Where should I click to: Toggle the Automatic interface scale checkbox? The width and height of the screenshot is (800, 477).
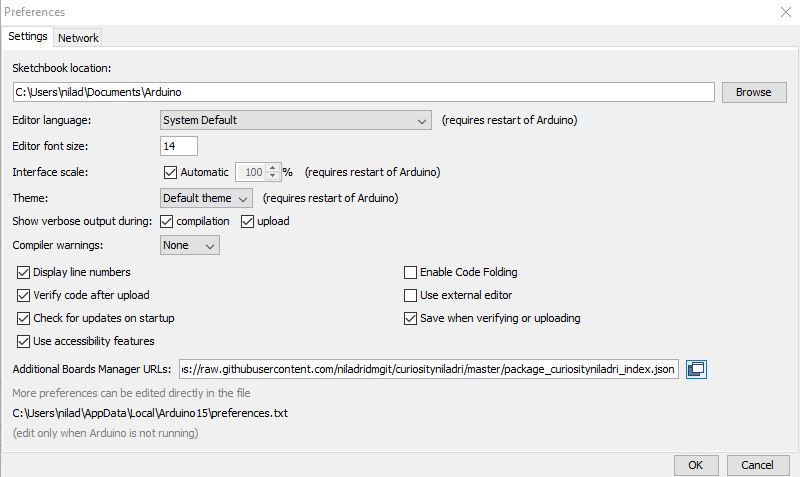click(170, 172)
